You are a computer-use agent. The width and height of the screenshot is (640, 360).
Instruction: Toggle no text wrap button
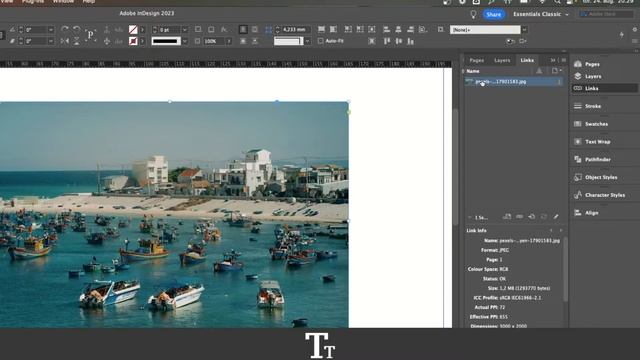pyautogui.click(x=243, y=29)
